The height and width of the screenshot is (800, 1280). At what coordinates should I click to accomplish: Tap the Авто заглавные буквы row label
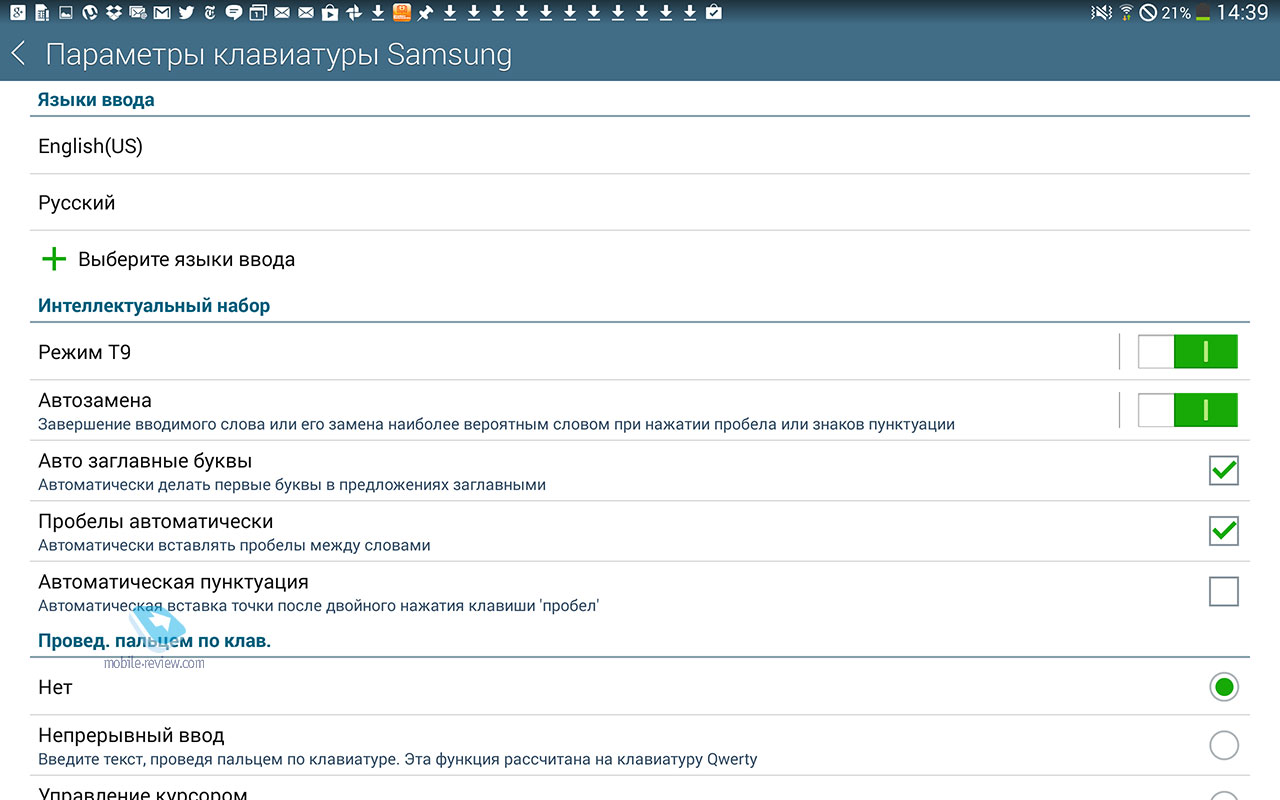pos(145,461)
